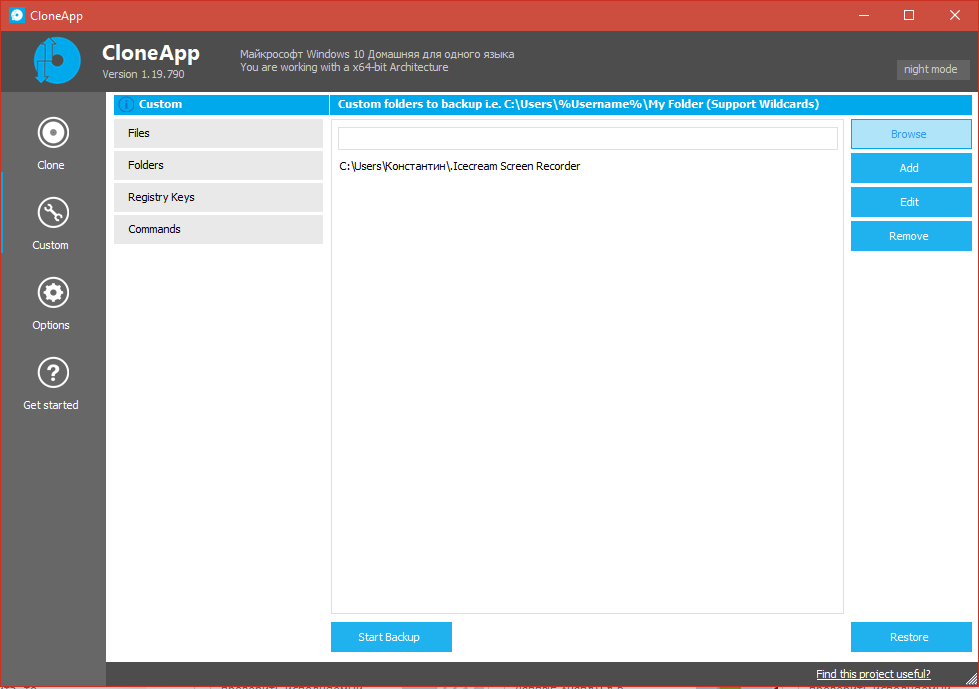Switch to the Files category
The width and height of the screenshot is (979, 689).
tap(218, 133)
